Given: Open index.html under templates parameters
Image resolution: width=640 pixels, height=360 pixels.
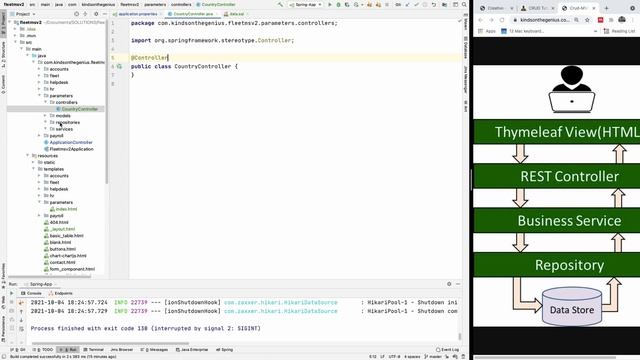Looking at the screenshot, I should click(x=66, y=209).
